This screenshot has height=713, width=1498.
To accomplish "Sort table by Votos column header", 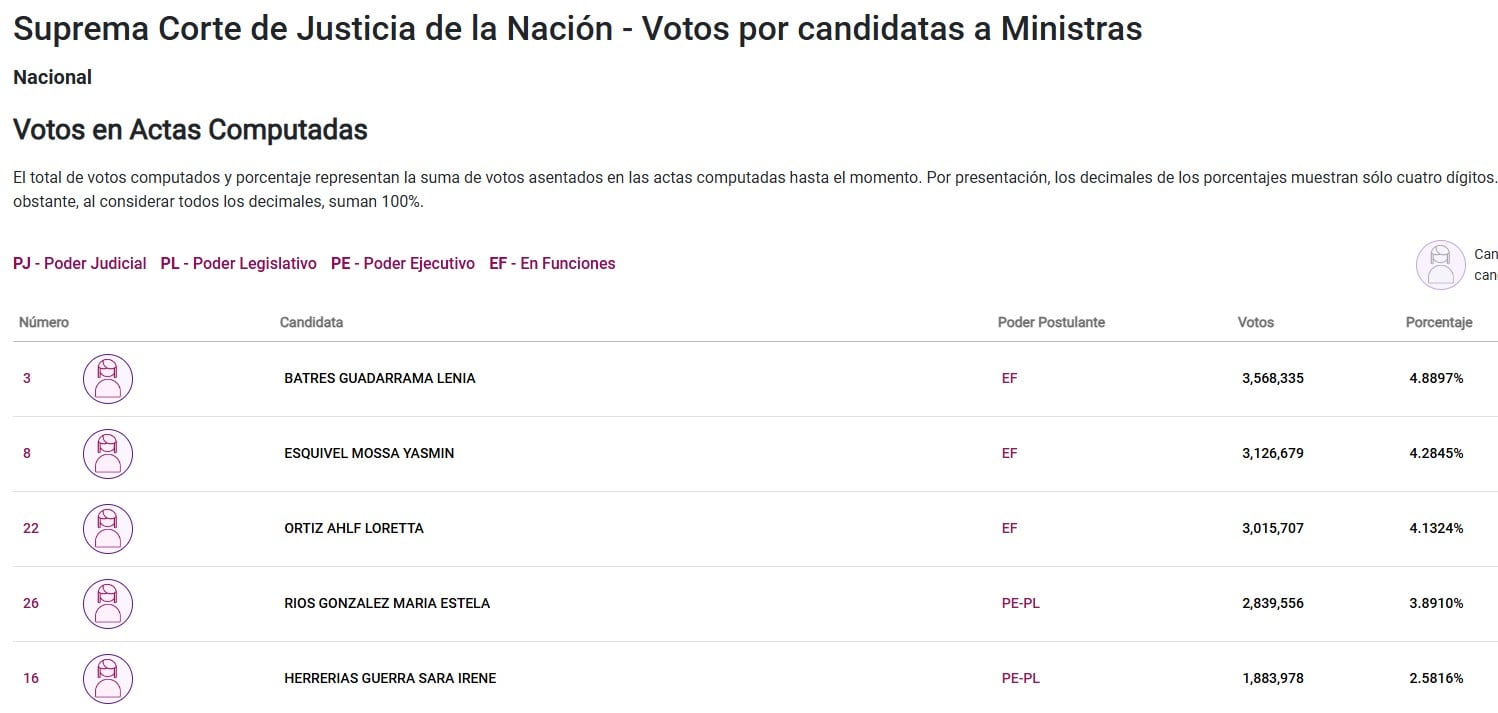I will 1255,322.
